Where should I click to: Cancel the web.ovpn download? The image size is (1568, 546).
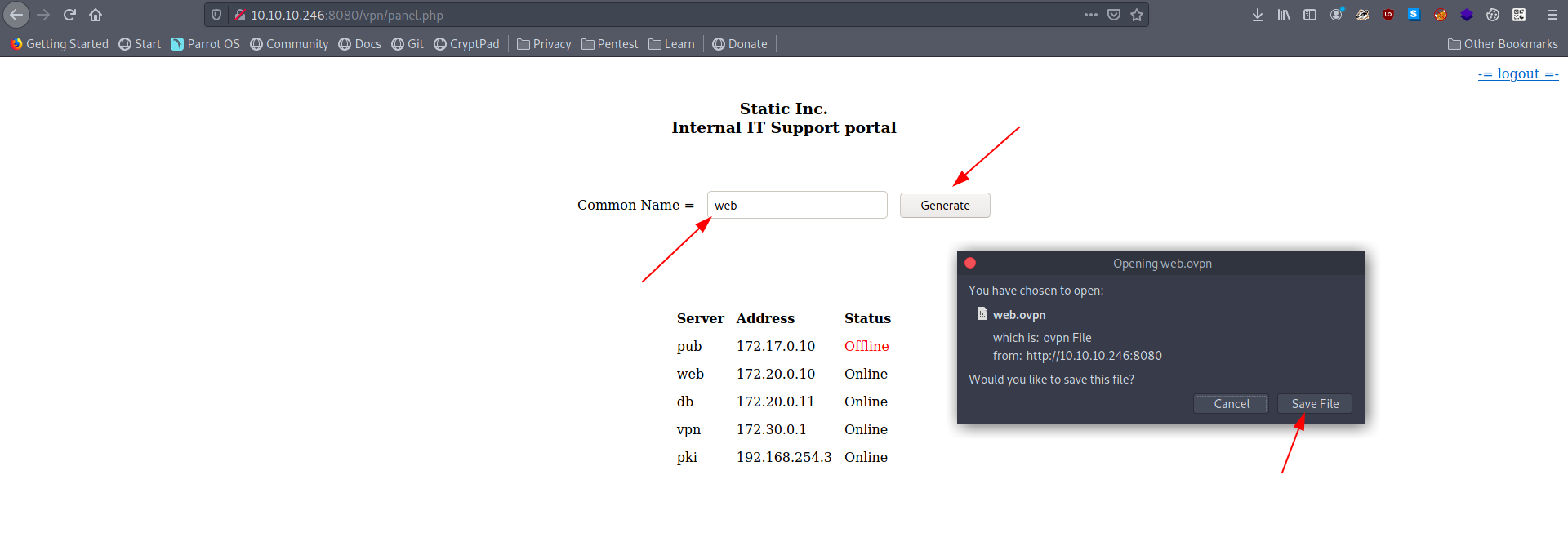(x=1231, y=404)
